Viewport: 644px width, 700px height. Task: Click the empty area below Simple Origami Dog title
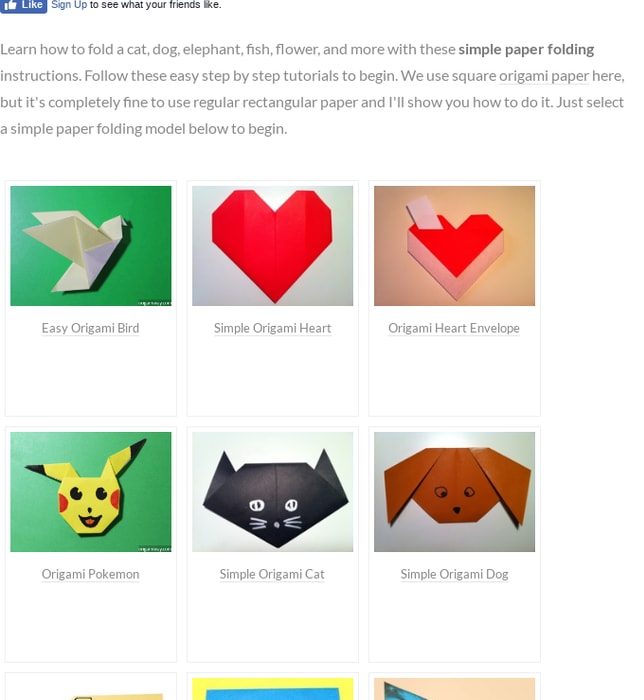tap(454, 623)
